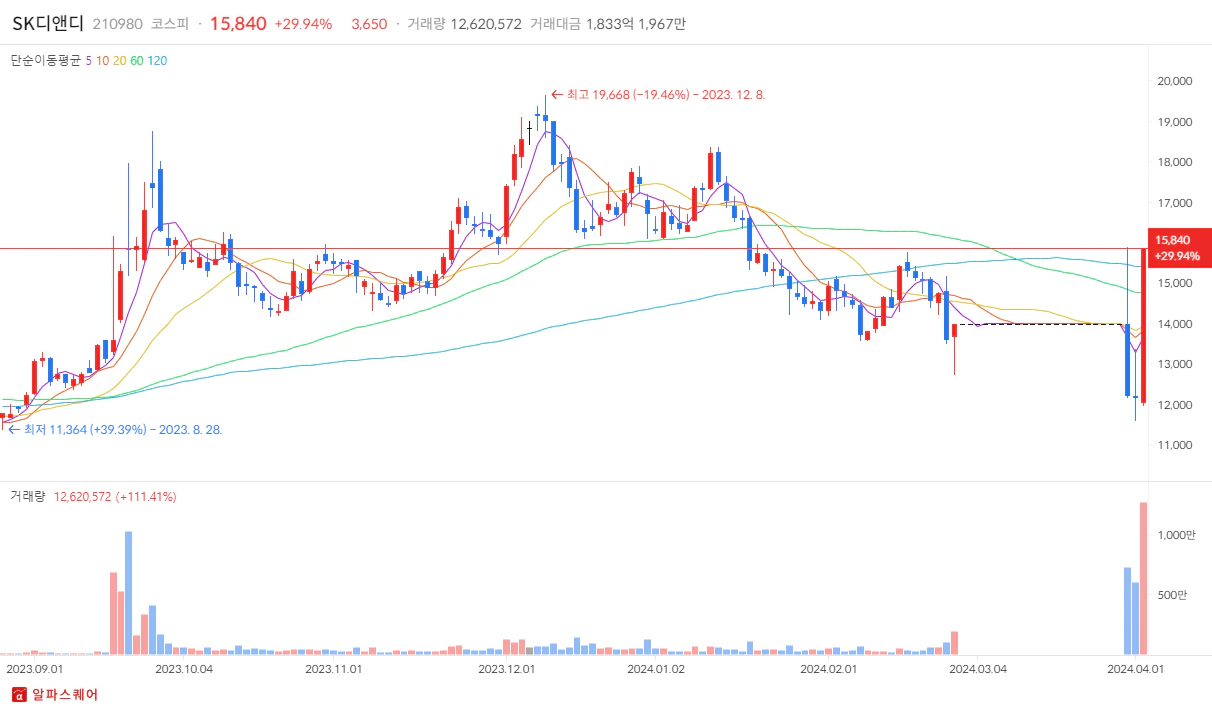Click the 알파스퀘어 logo icon

(x=18, y=694)
